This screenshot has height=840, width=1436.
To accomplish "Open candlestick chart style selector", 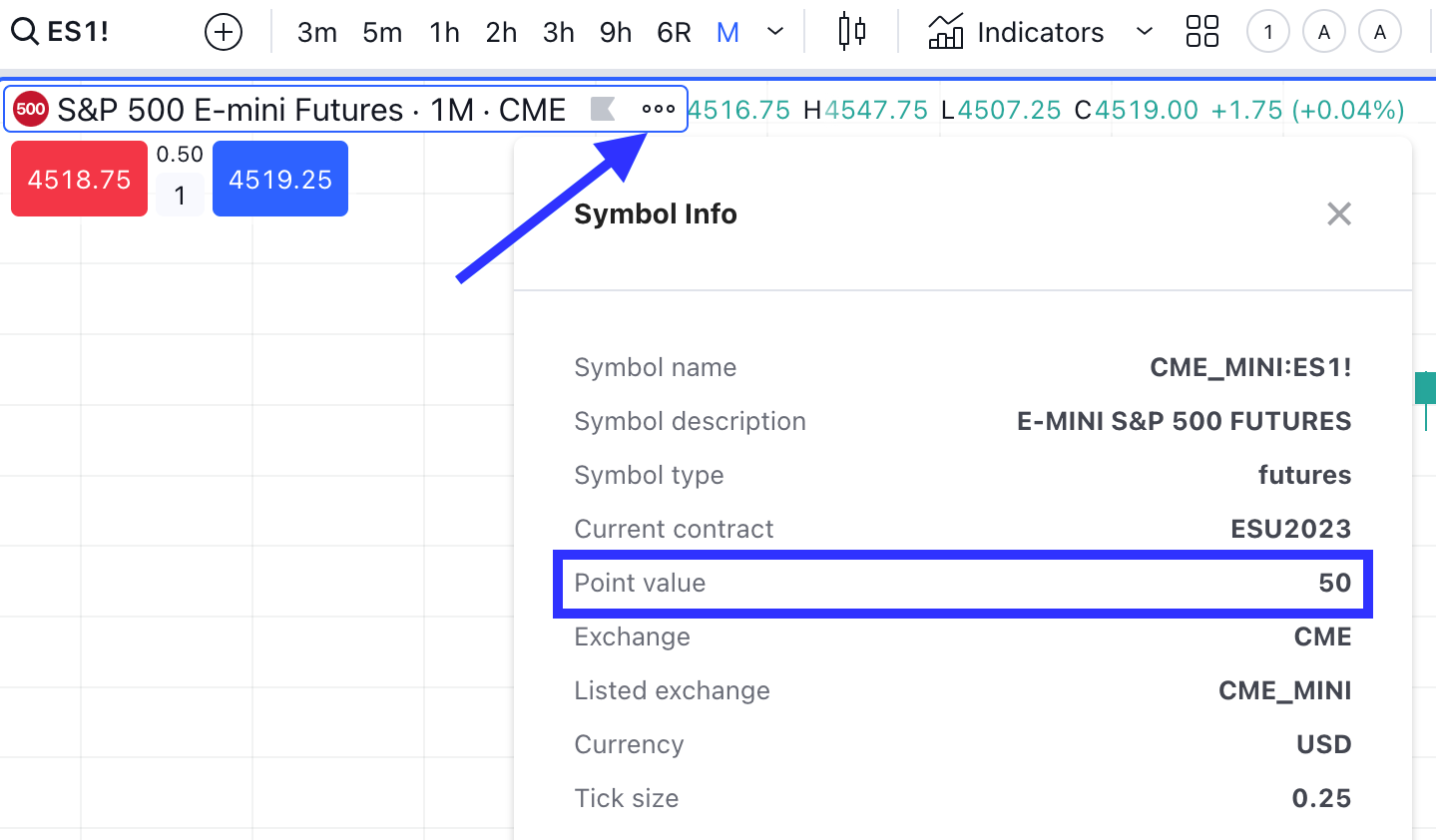I will click(851, 32).
